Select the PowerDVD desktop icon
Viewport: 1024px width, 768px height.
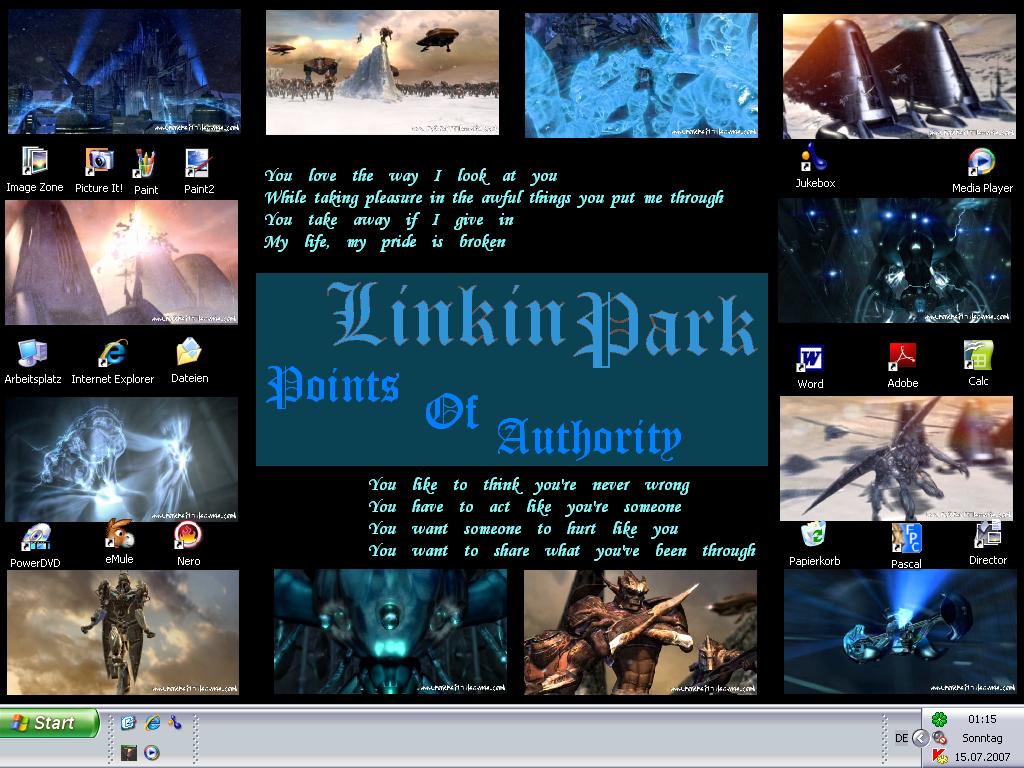tap(35, 538)
